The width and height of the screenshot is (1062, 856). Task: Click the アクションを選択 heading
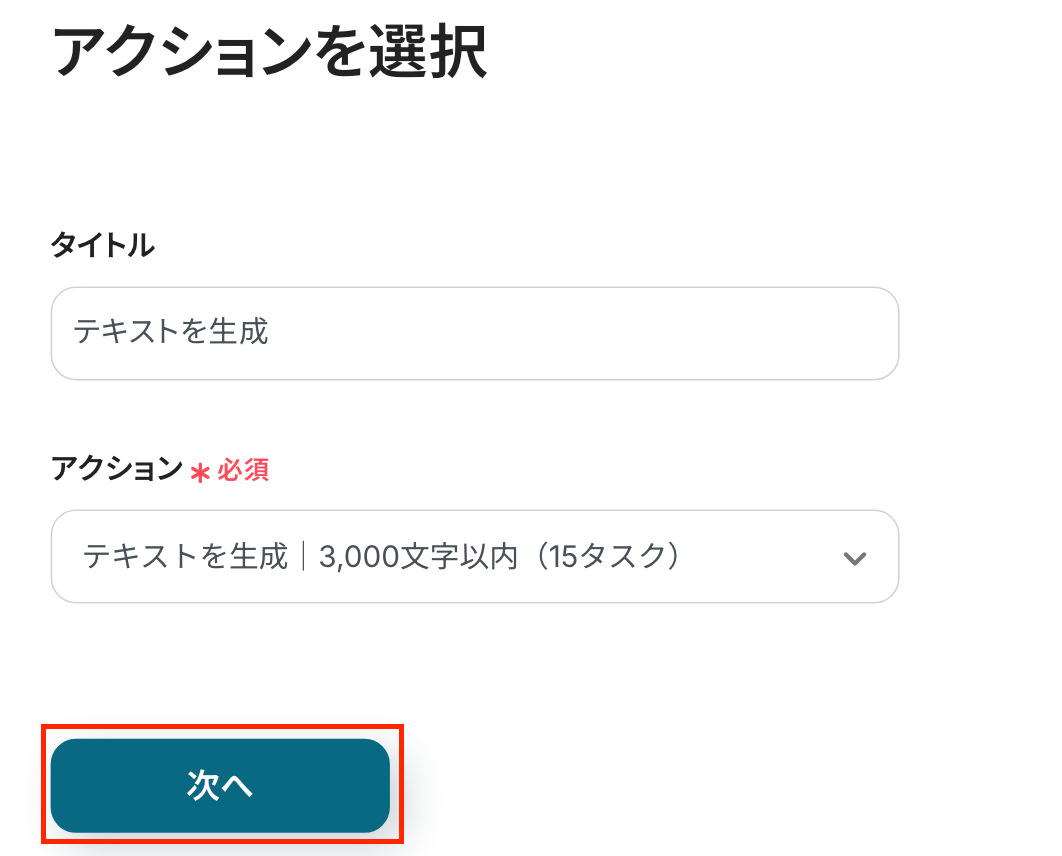click(269, 53)
